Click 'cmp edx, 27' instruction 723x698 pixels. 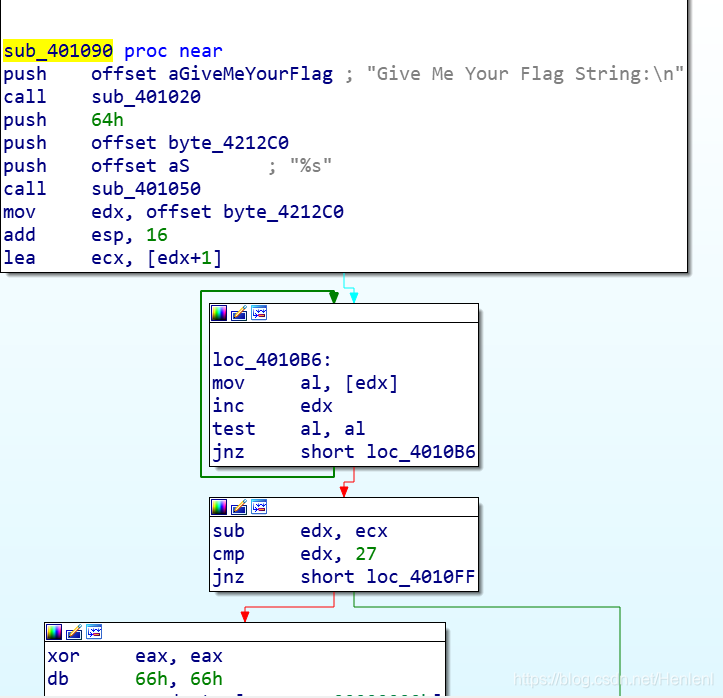(x=294, y=554)
